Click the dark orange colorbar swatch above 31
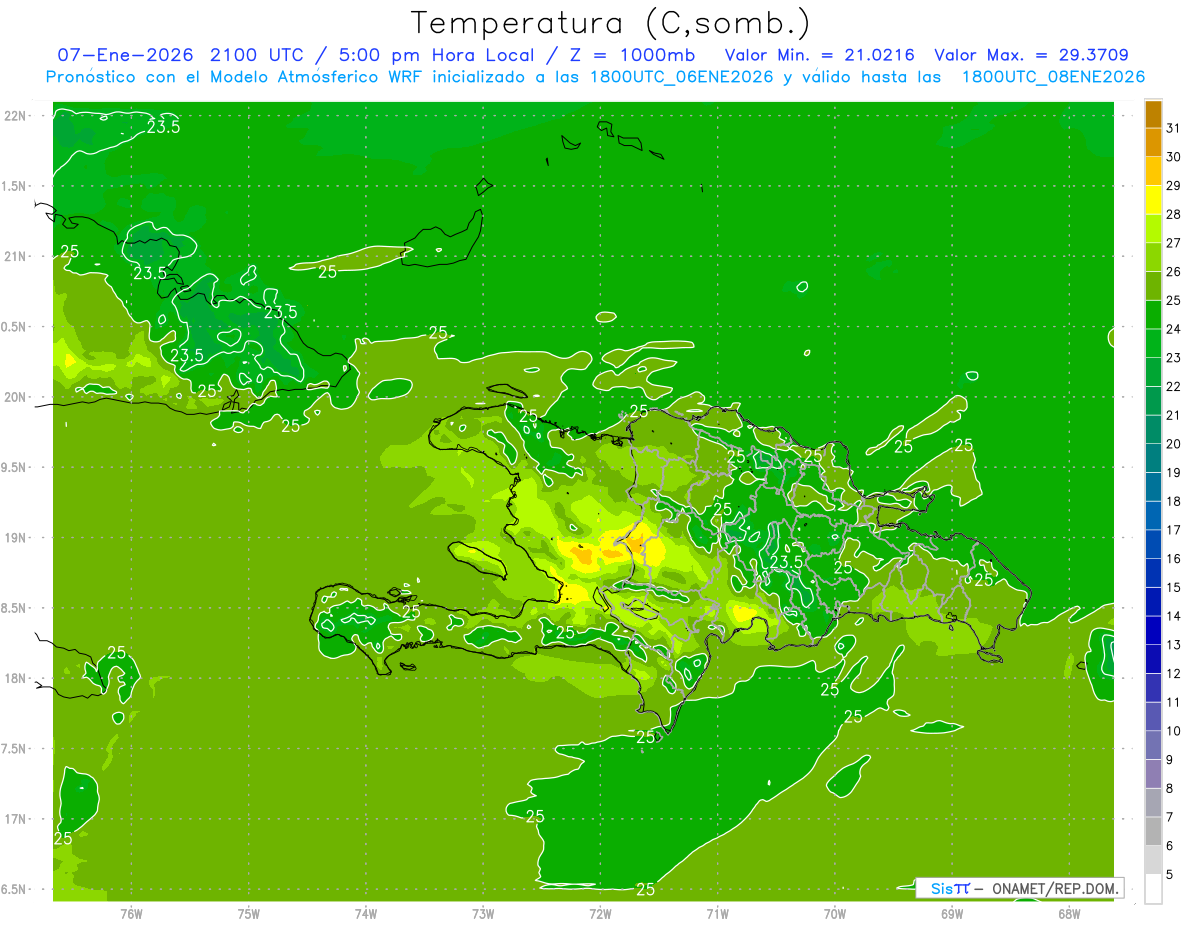Screen dimensions: 1200x927 (x=1153, y=114)
